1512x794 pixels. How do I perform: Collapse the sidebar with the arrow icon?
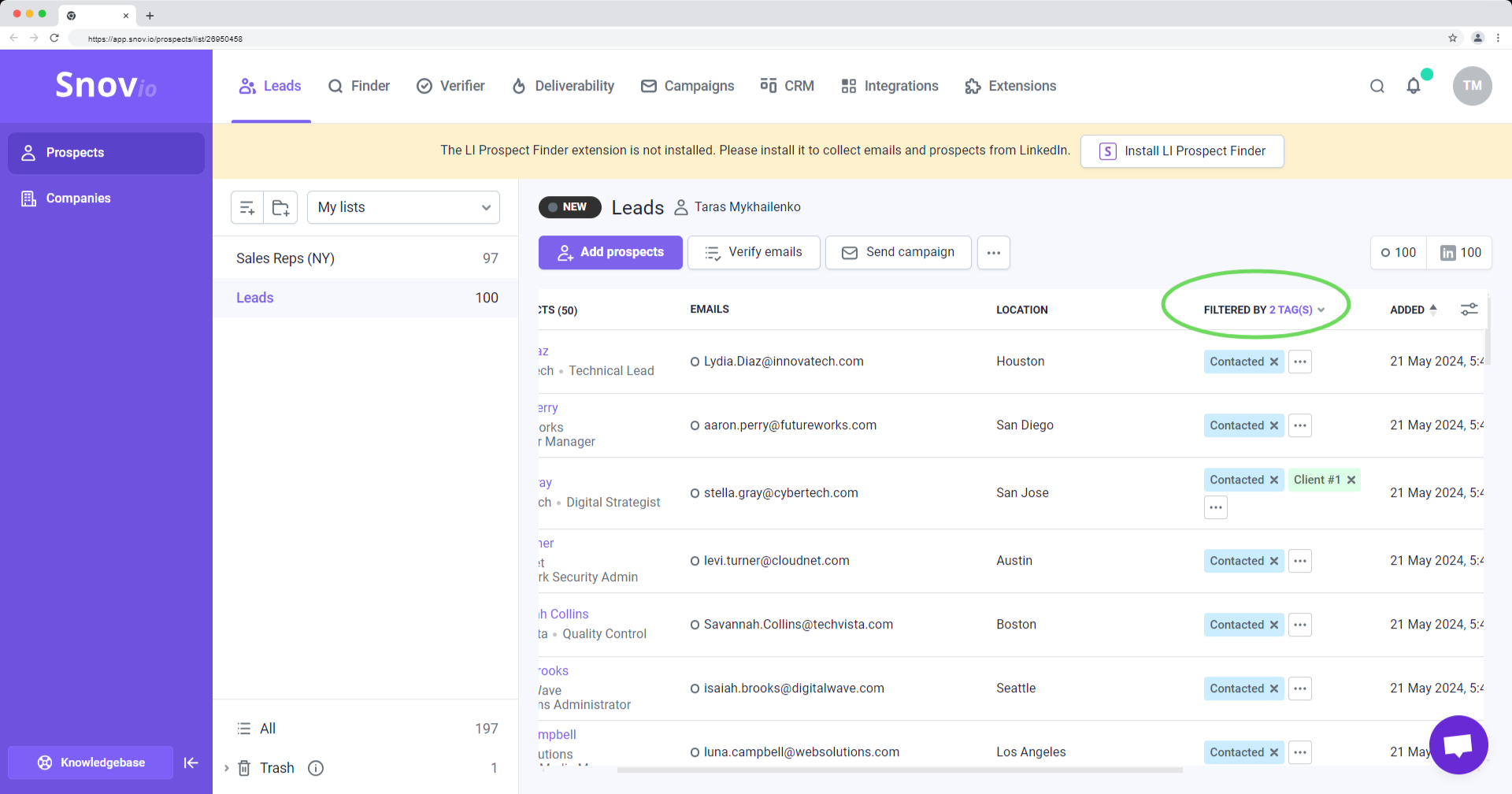point(191,762)
